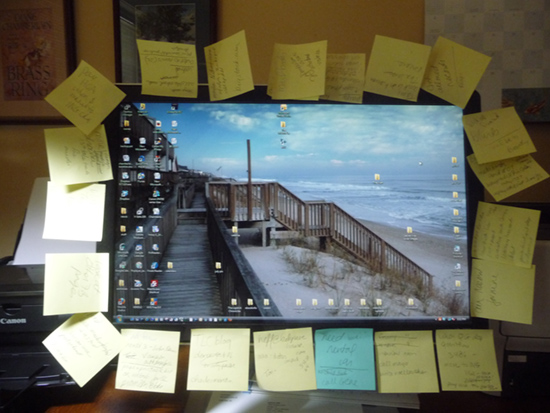Image resolution: width=550 pixels, height=413 pixels.
Task: Open the multicolored four-square icon beside Firefox row
Action: click(153, 302)
